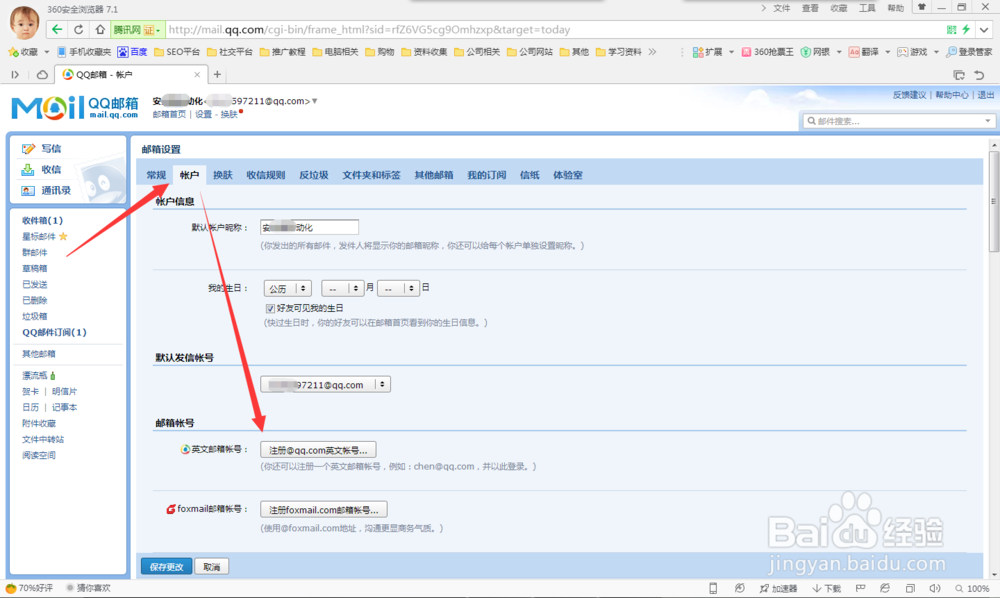
Task: Open the 文件 browser menu
Action: (781, 8)
